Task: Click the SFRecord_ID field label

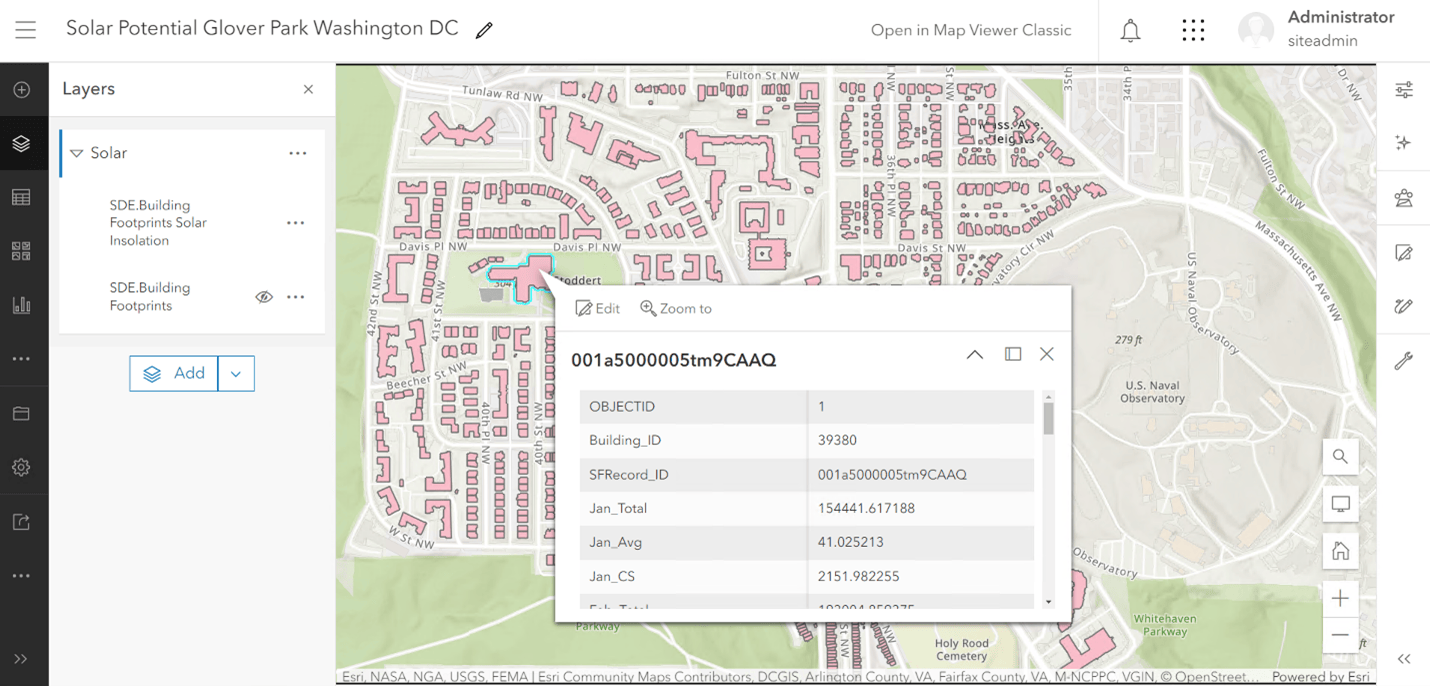Action: pyautogui.click(x=629, y=474)
